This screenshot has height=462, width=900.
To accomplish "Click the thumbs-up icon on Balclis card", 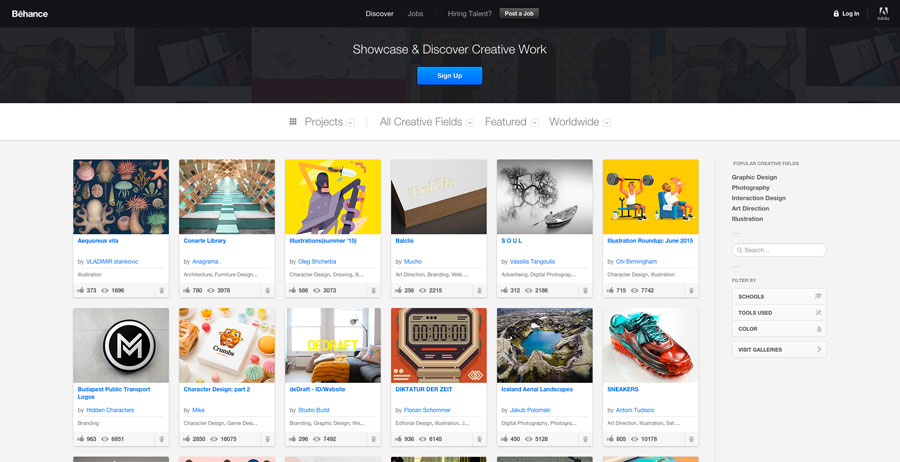I will 399,290.
